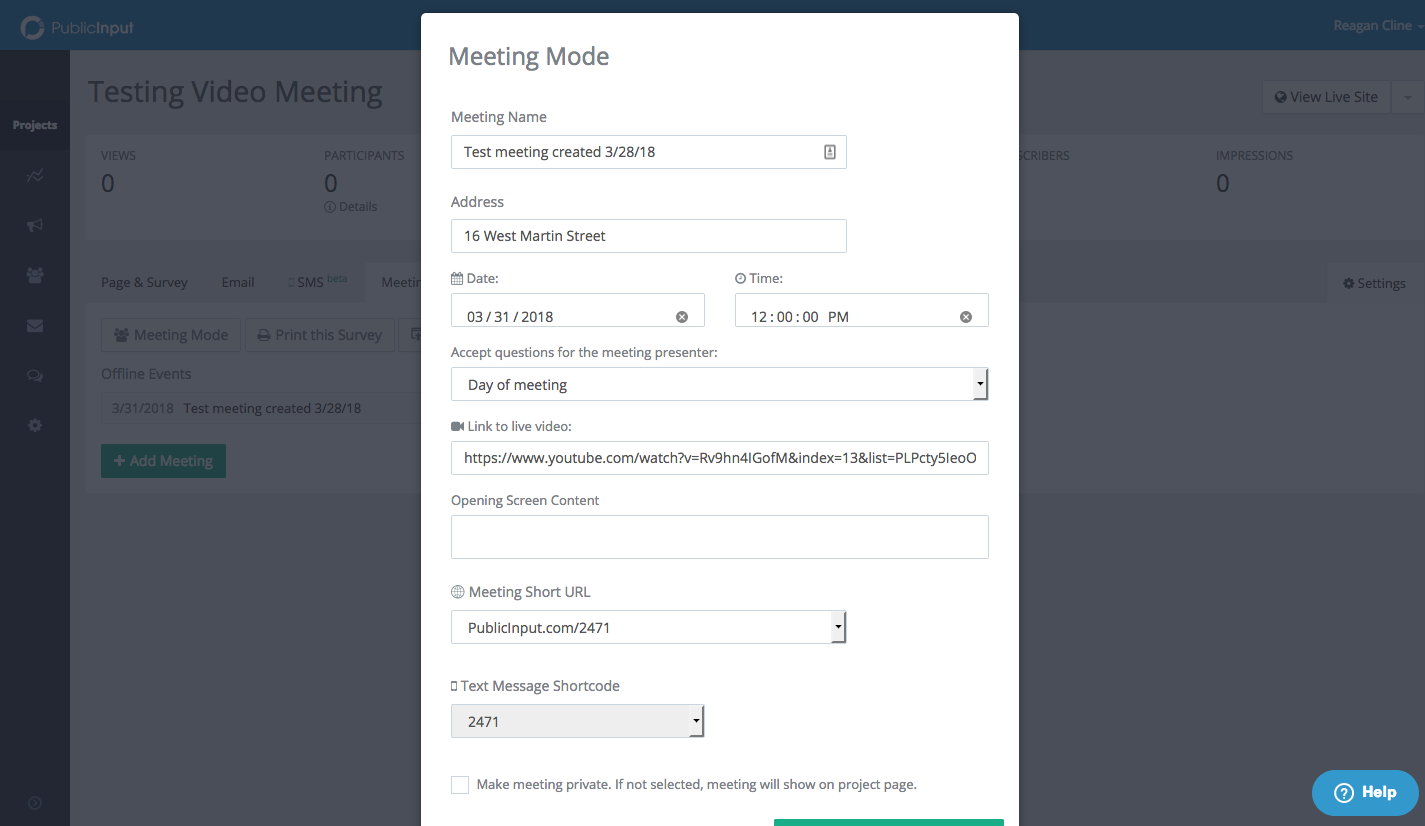Image resolution: width=1425 pixels, height=826 pixels.
Task: Click the gear icon in the sidebar
Action: [x=35, y=426]
